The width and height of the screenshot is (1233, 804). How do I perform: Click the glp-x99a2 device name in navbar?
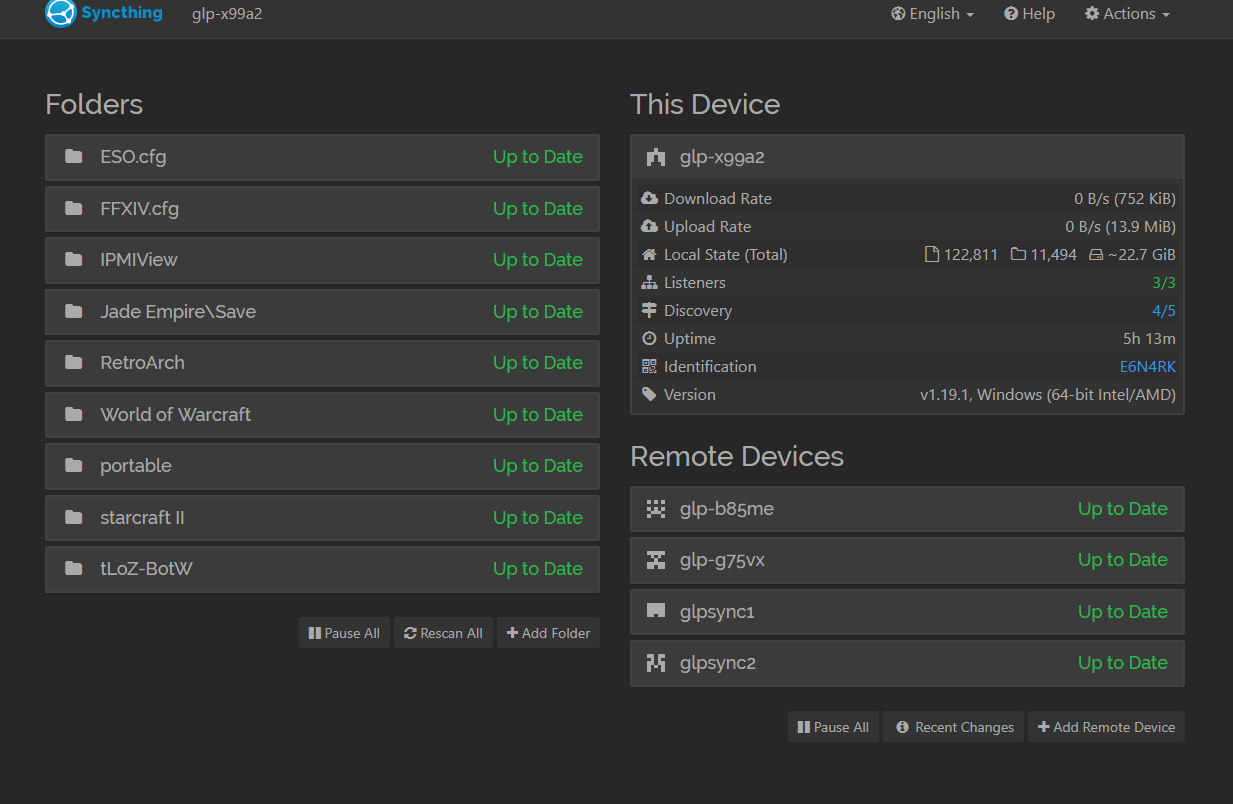coord(227,14)
